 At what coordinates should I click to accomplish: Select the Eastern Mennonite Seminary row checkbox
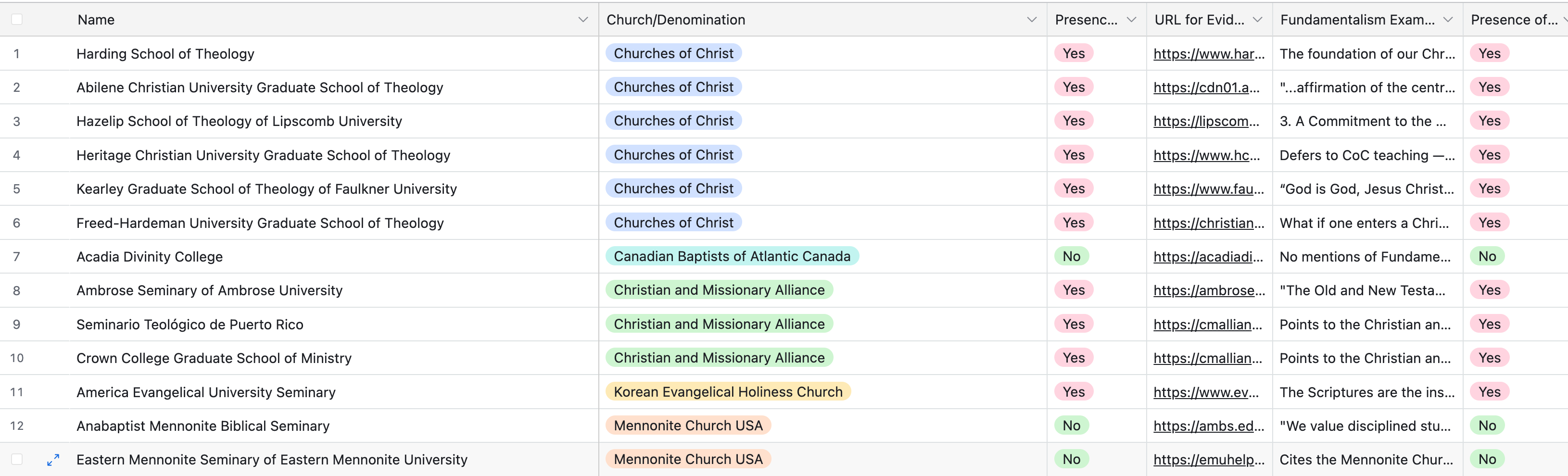coord(17,460)
